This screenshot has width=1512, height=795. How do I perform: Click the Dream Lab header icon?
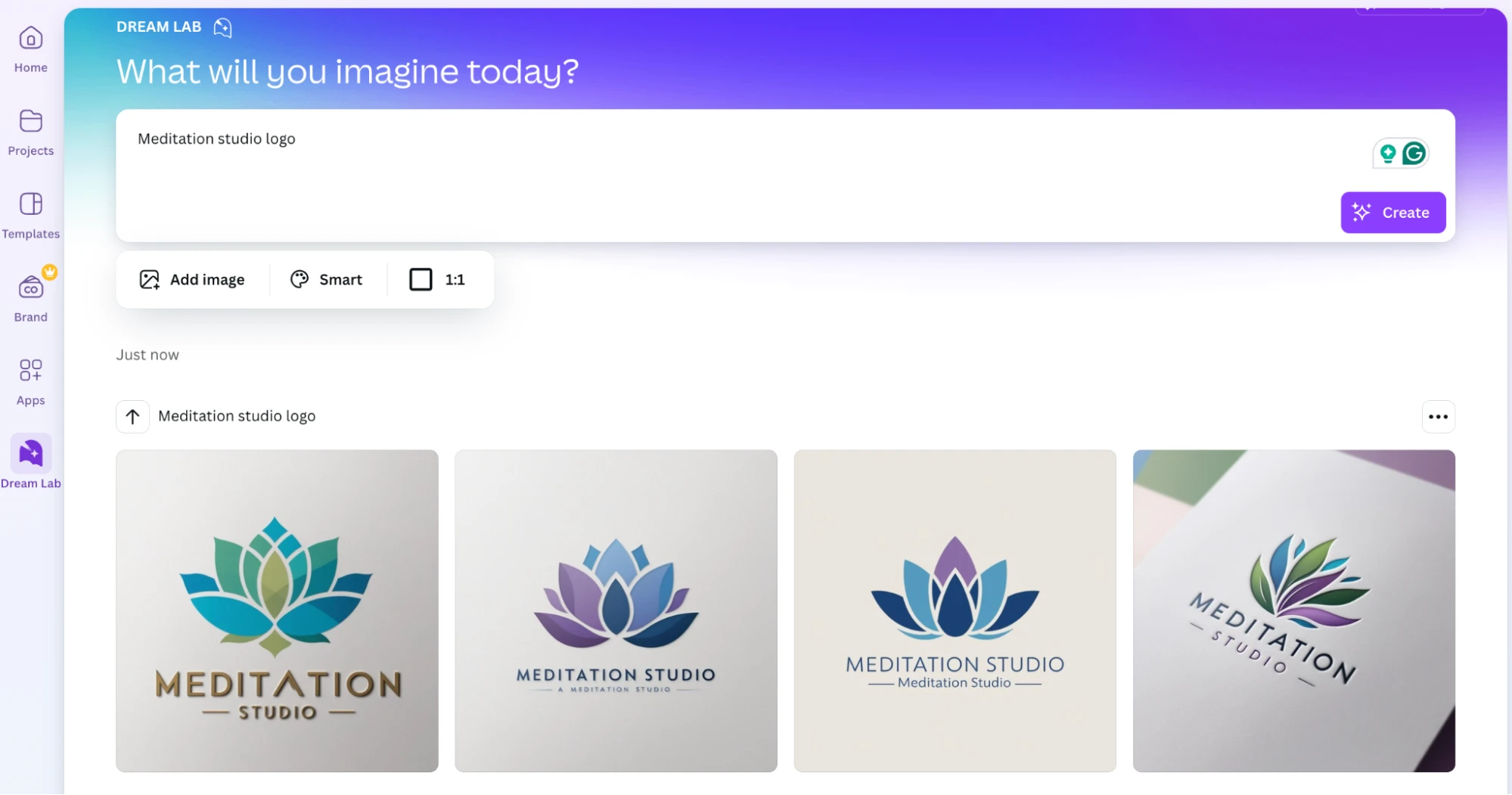(222, 28)
